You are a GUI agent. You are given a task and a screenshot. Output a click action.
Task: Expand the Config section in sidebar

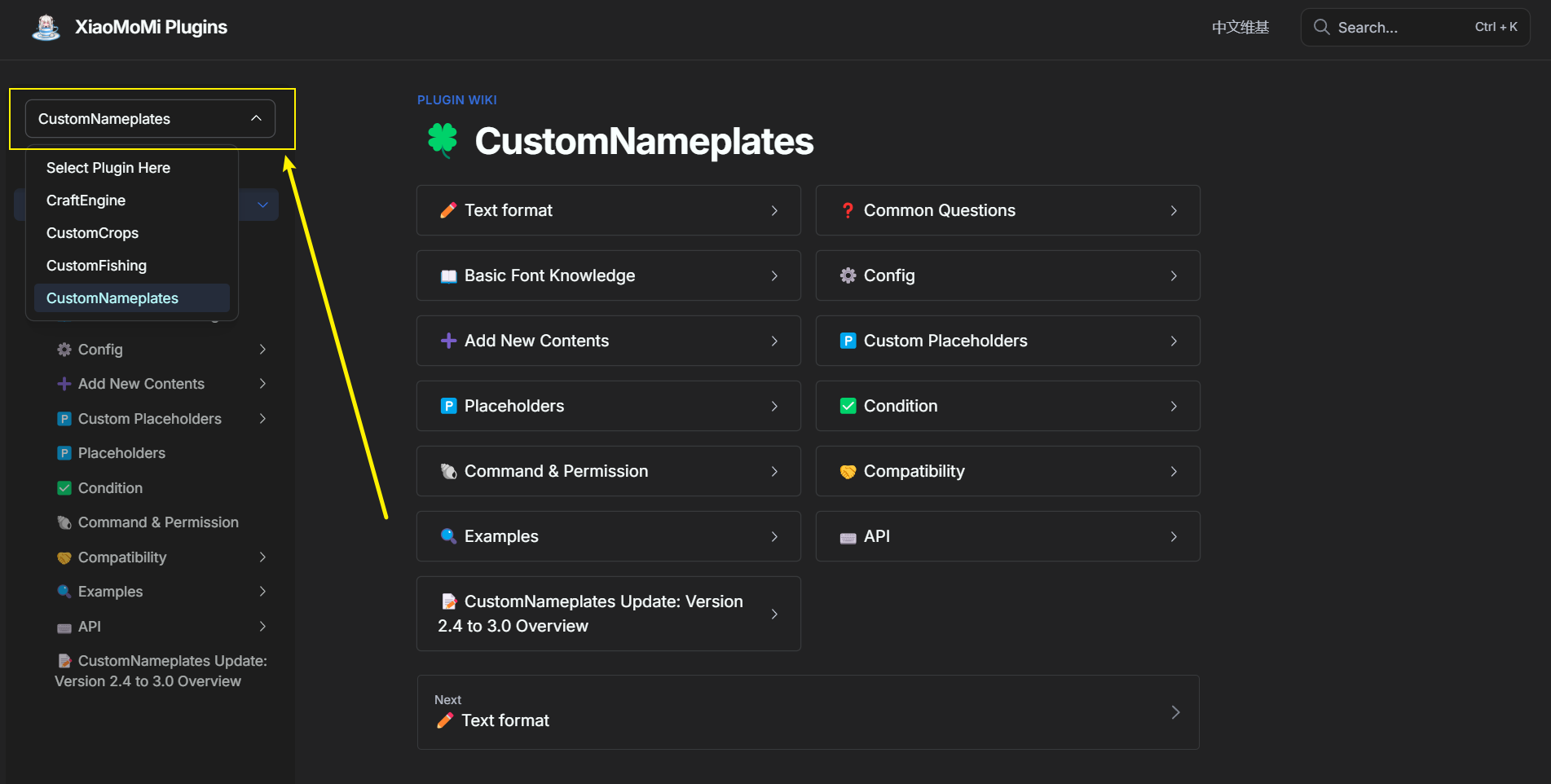(262, 350)
